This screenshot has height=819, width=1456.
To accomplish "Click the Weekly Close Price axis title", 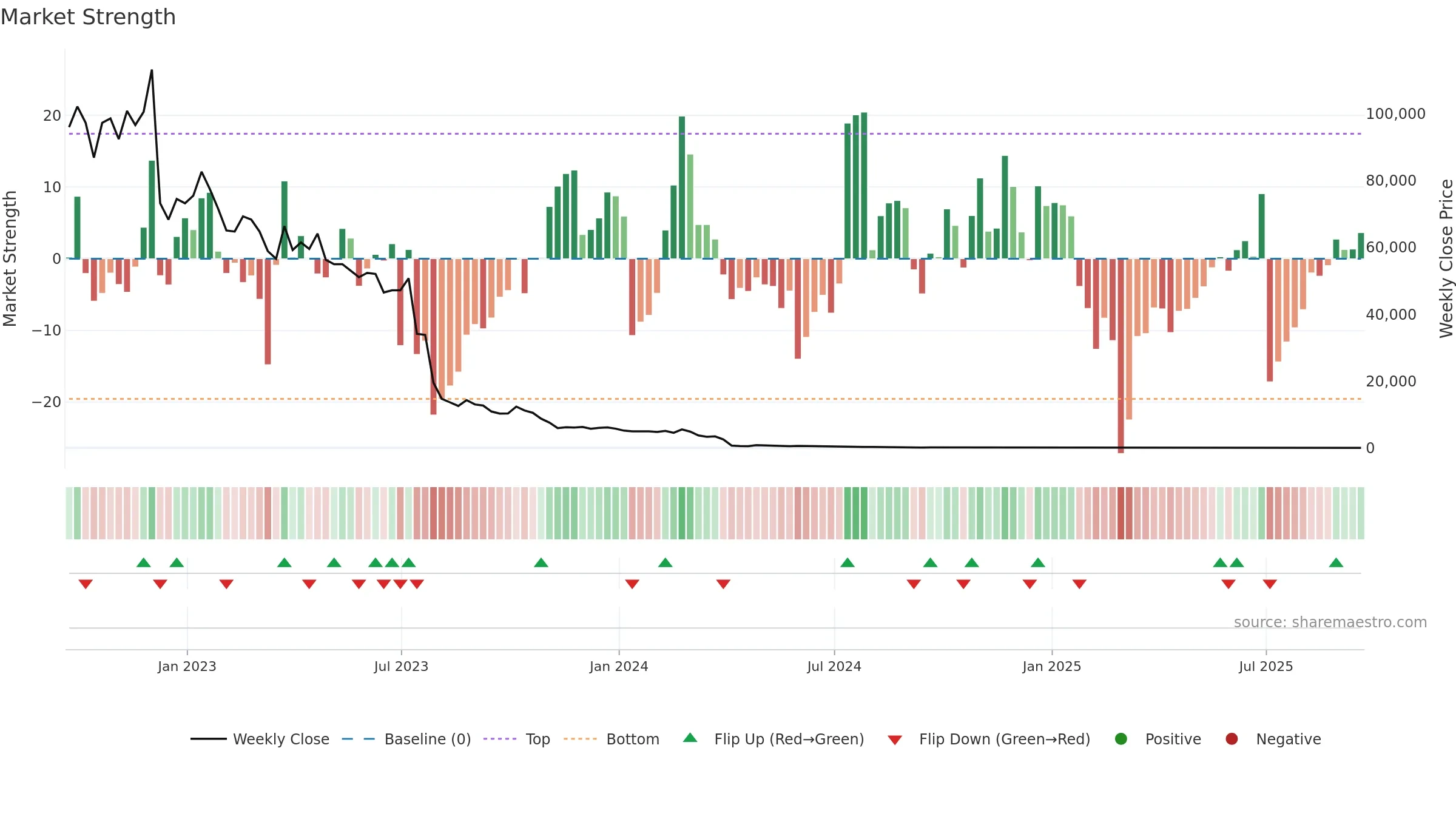I will point(1447,258).
